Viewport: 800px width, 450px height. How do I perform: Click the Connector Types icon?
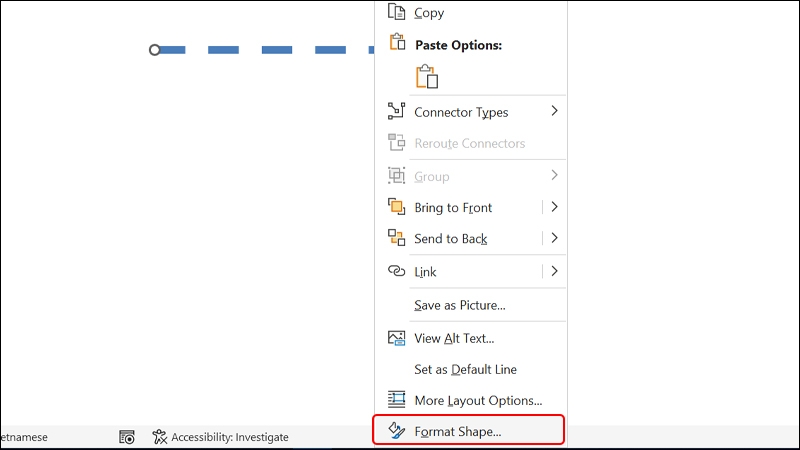(x=396, y=111)
